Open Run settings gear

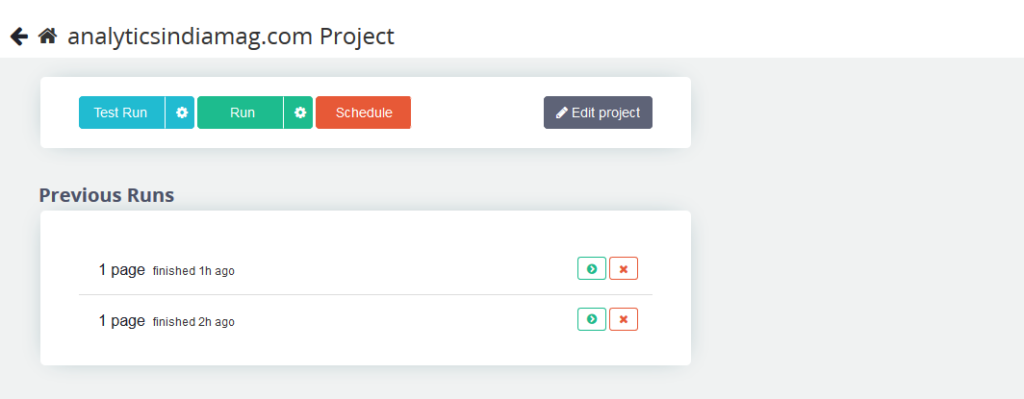coord(298,112)
